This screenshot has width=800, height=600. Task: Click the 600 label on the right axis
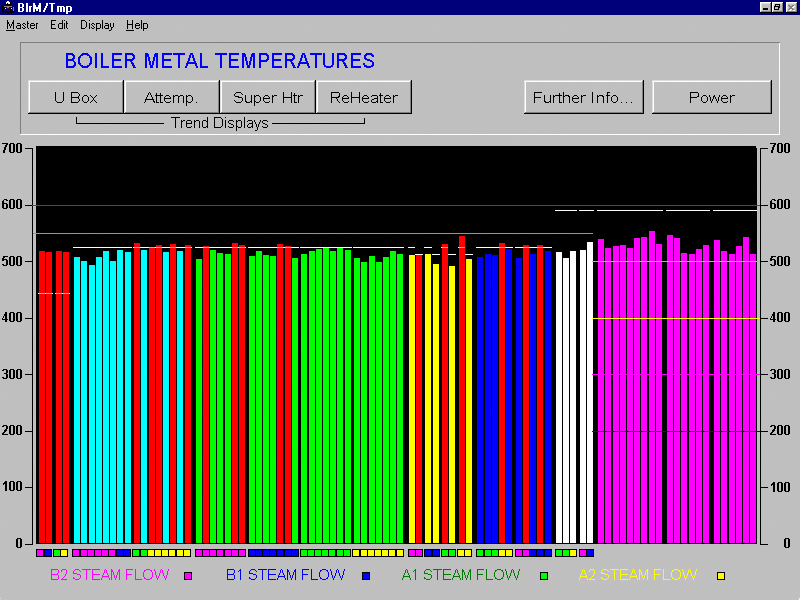pos(780,205)
